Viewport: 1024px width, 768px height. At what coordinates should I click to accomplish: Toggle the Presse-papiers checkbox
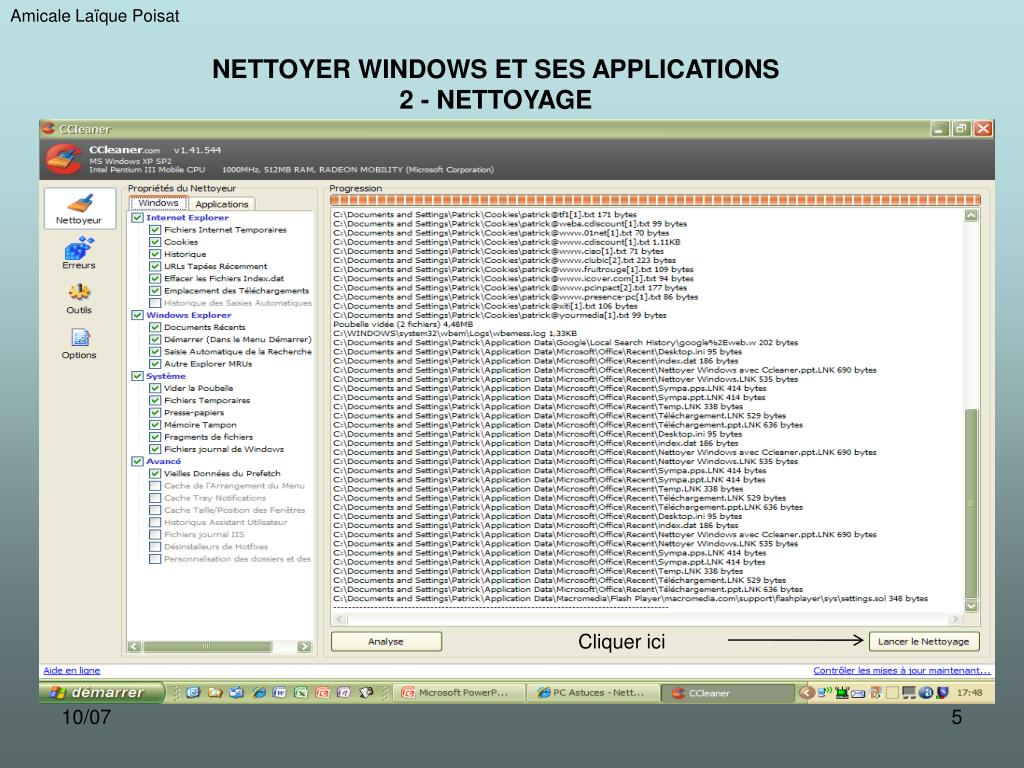click(x=155, y=413)
